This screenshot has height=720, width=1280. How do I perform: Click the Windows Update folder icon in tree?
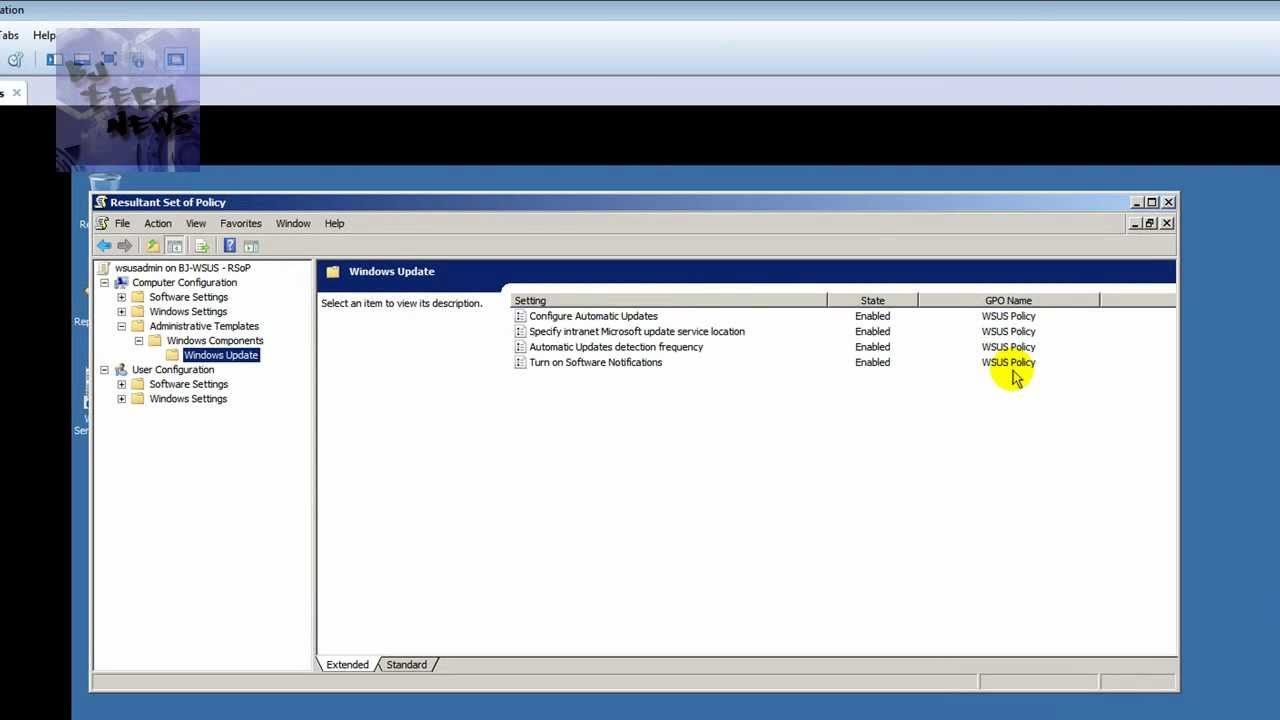coord(172,355)
